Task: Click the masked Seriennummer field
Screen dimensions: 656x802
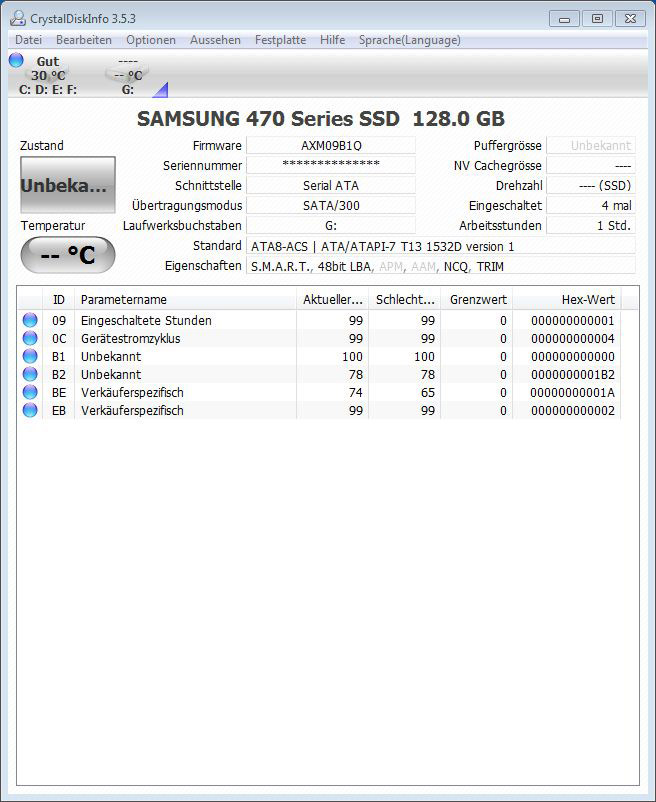Action: pos(331,165)
